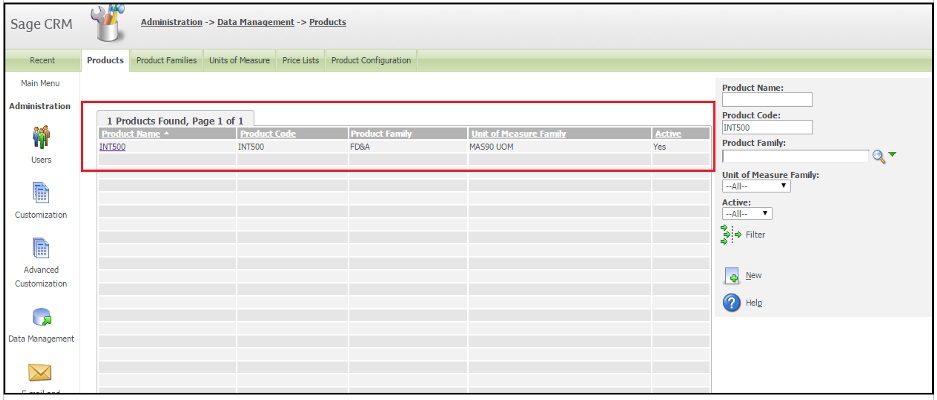Open the Data Management icon
937x400 pixels.
[41, 317]
